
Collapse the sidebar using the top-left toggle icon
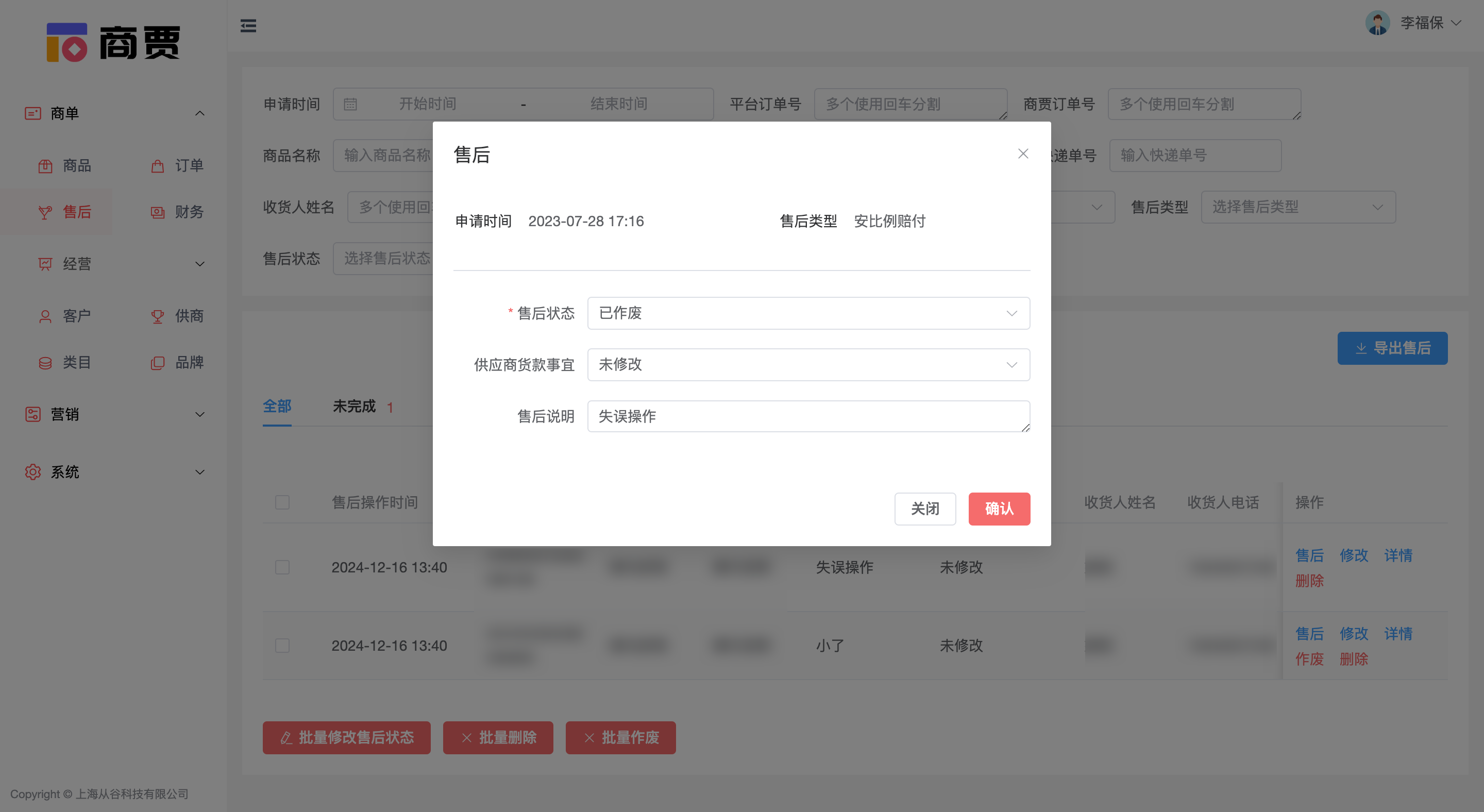tap(248, 26)
